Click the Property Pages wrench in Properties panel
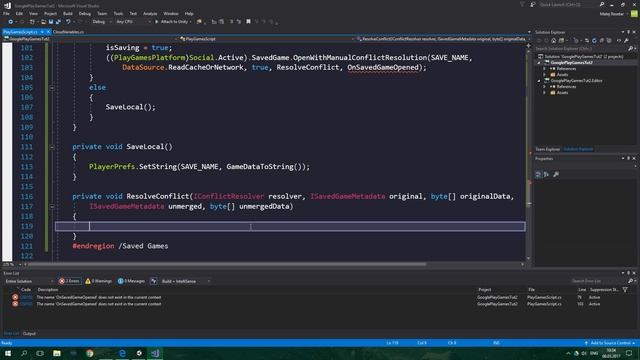640x360 pixels. pos(556,174)
